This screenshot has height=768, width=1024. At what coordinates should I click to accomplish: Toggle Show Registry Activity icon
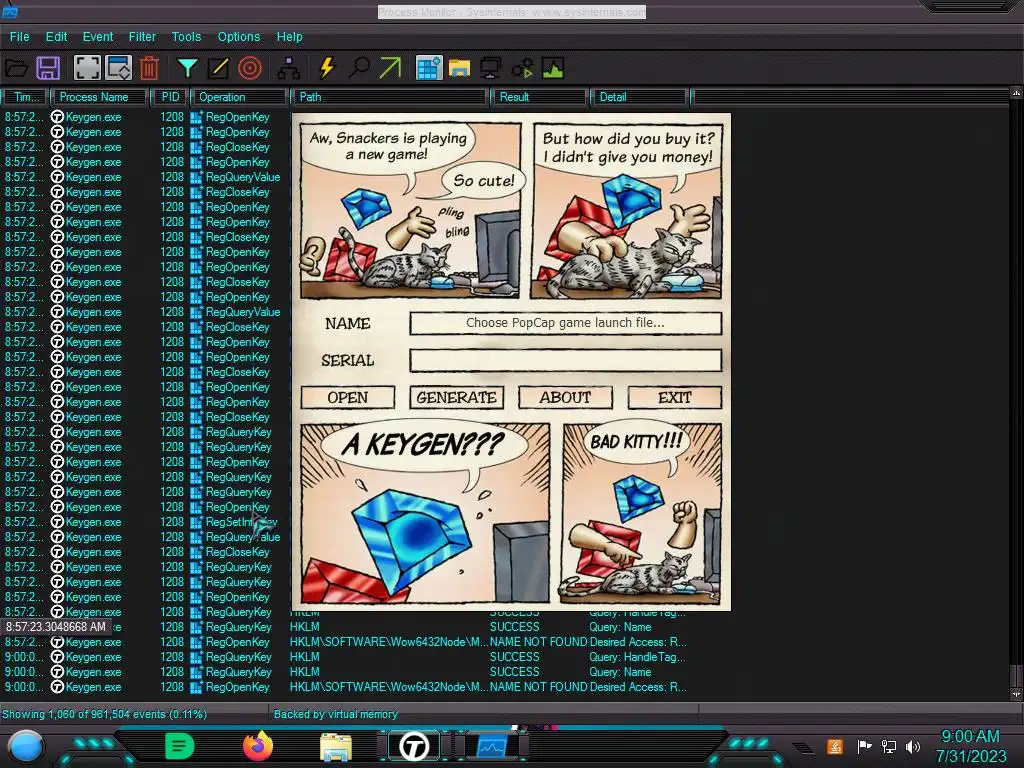click(x=429, y=68)
